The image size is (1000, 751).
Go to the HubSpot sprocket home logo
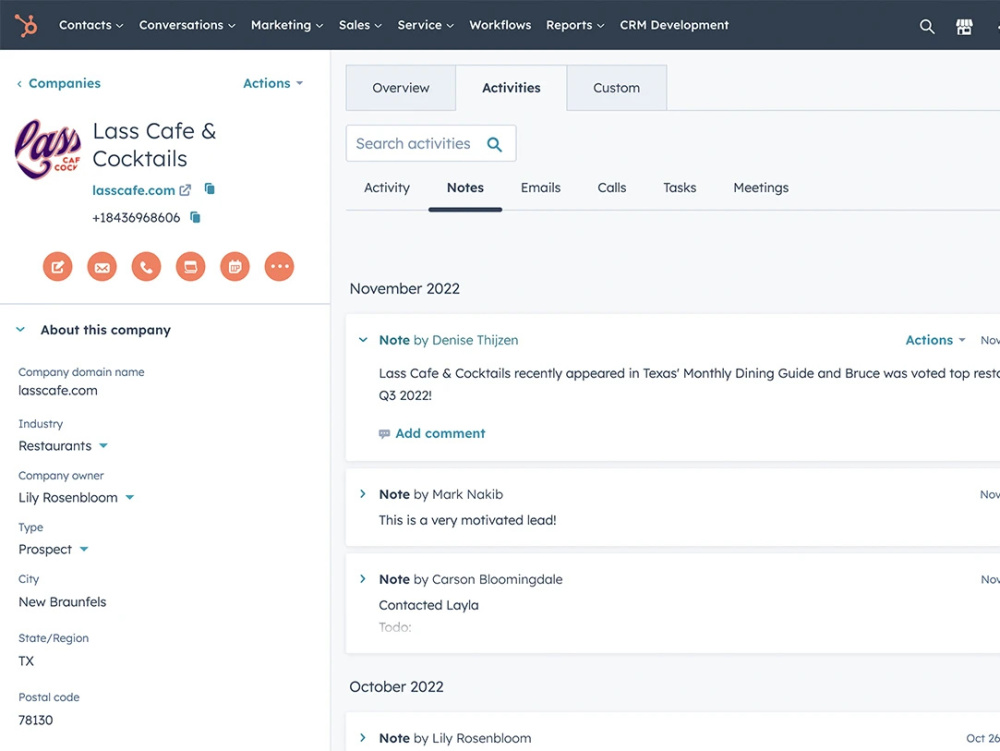tap(26, 26)
